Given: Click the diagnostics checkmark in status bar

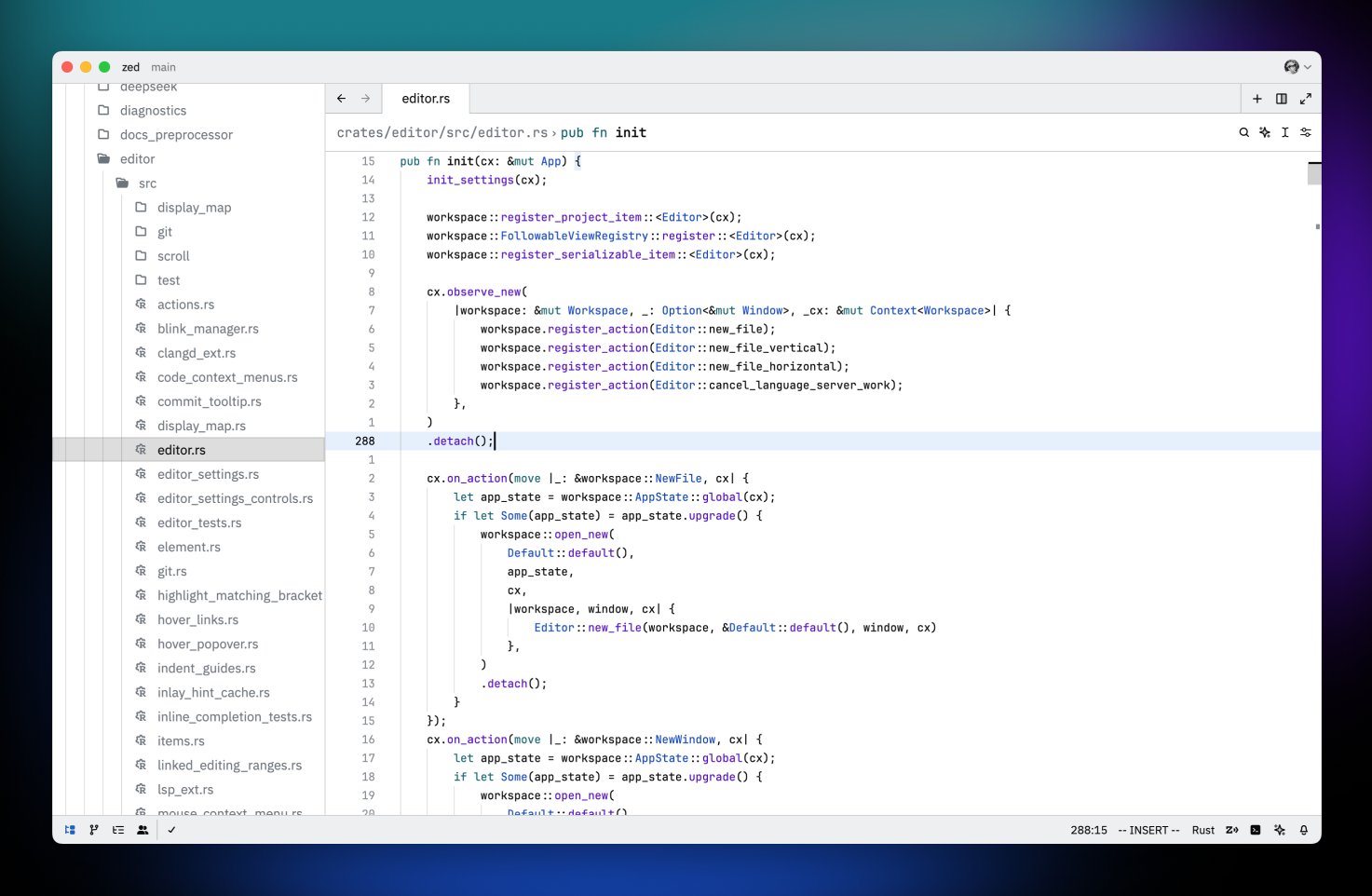Looking at the screenshot, I should coord(171,830).
